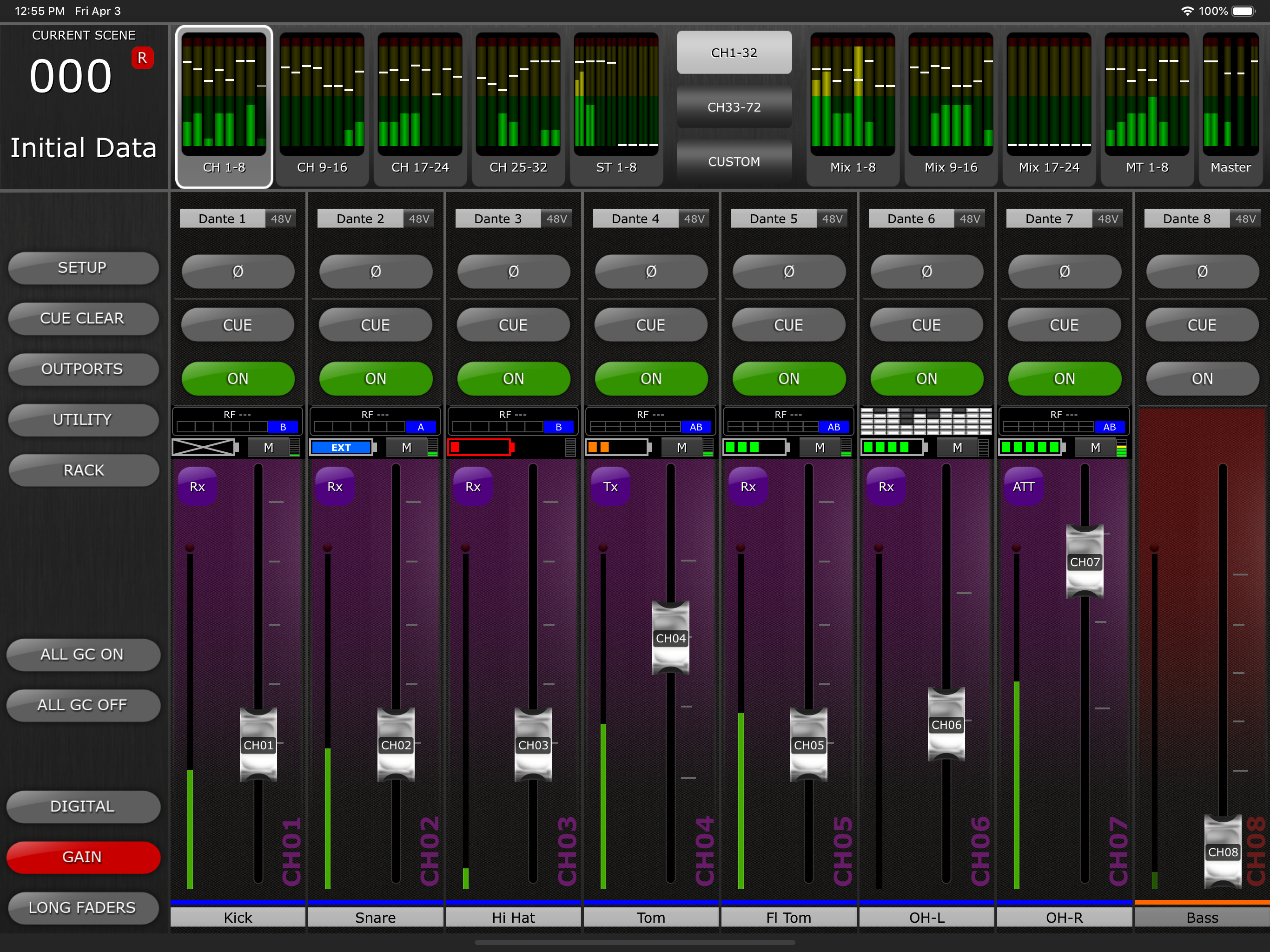
Task: Tap the Rx badge on Kick channel
Action: [198, 486]
